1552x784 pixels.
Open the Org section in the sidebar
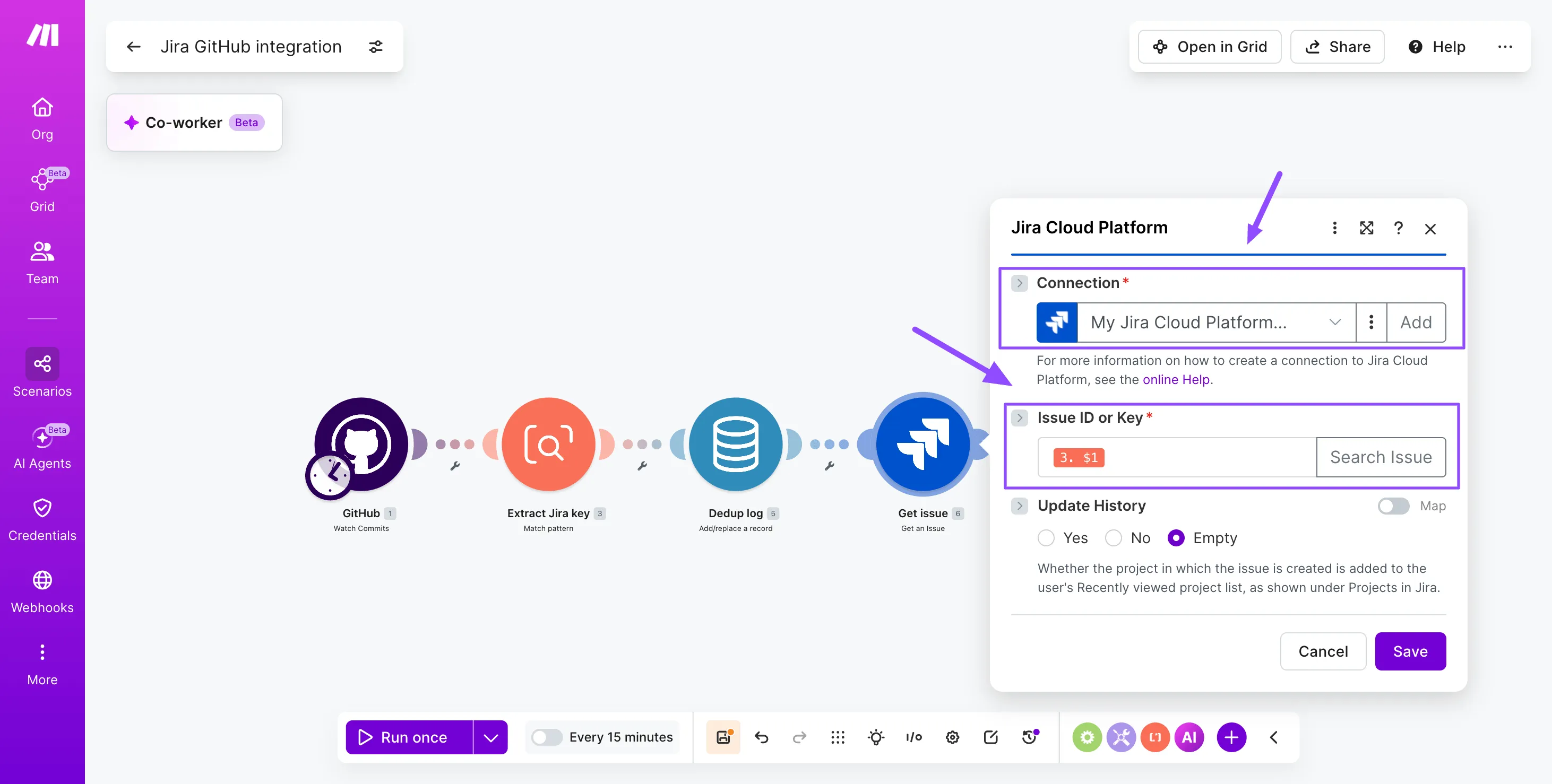[x=42, y=119]
